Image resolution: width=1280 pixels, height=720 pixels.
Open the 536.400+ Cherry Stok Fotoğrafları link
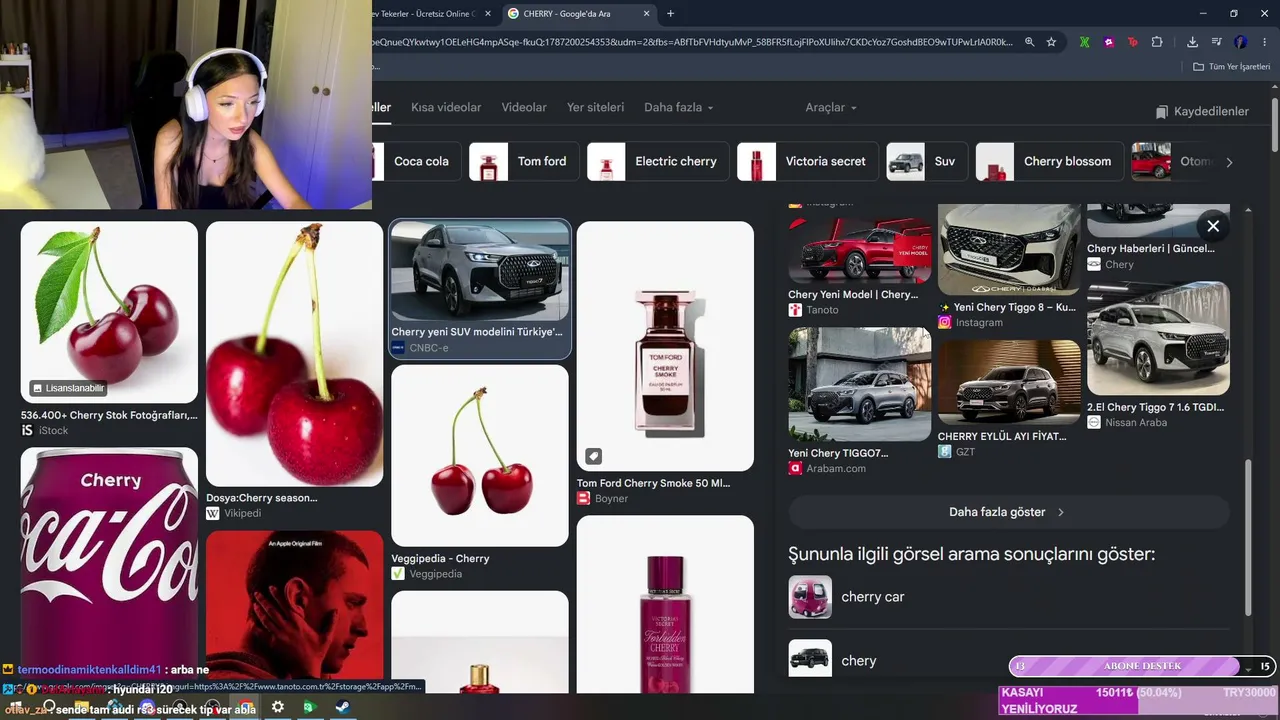(109, 415)
